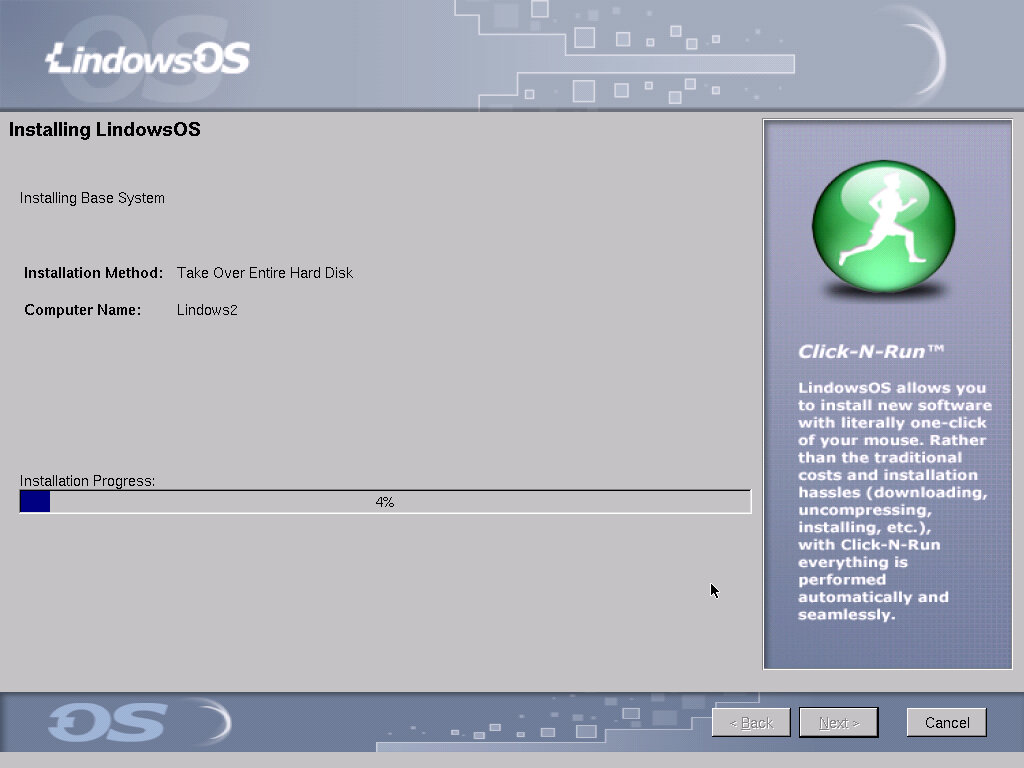Viewport: 1024px width, 768px height.
Task: Click the Lindows2 computer name value
Action: [x=207, y=310]
